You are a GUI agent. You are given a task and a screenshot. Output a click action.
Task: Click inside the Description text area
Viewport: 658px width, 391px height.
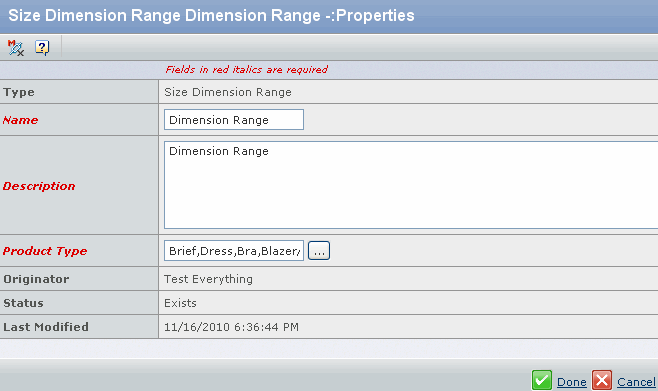(411, 185)
